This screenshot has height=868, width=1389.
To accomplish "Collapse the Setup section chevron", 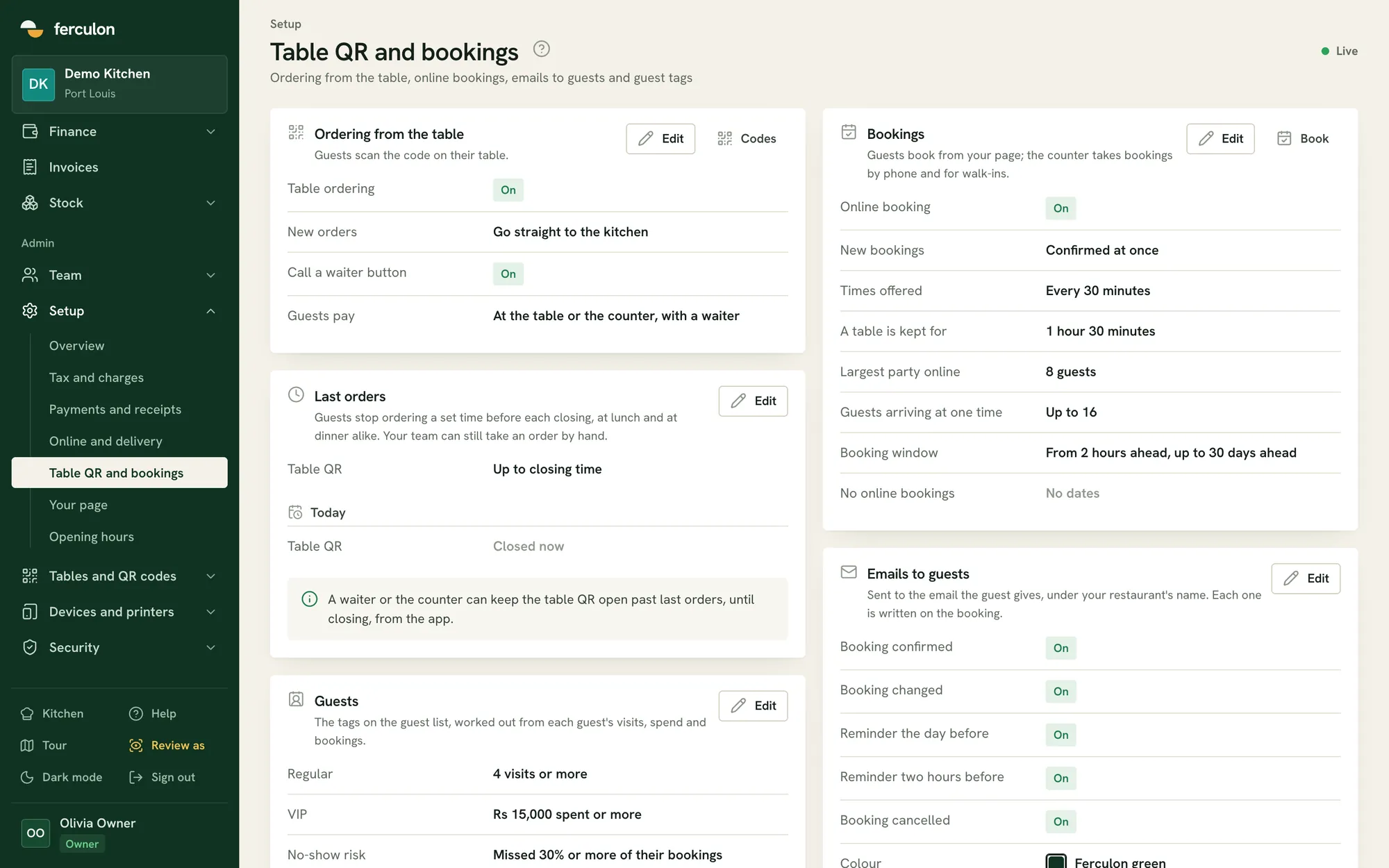I will (211, 310).
